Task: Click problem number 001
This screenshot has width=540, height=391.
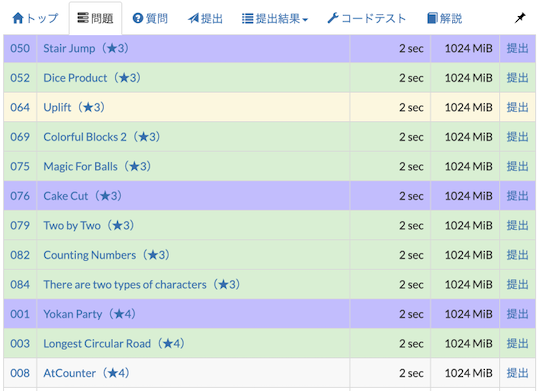Action: tap(20, 314)
